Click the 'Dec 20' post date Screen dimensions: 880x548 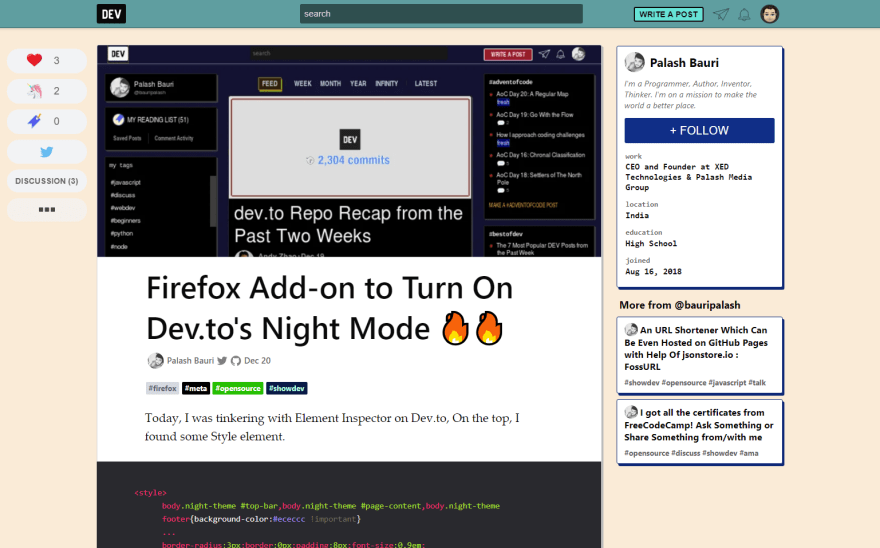click(x=258, y=360)
